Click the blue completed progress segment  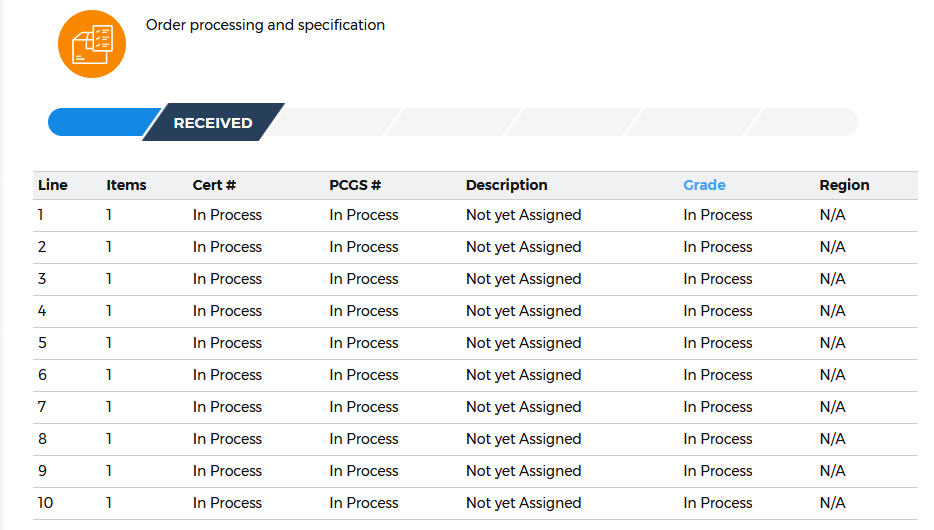tap(100, 122)
